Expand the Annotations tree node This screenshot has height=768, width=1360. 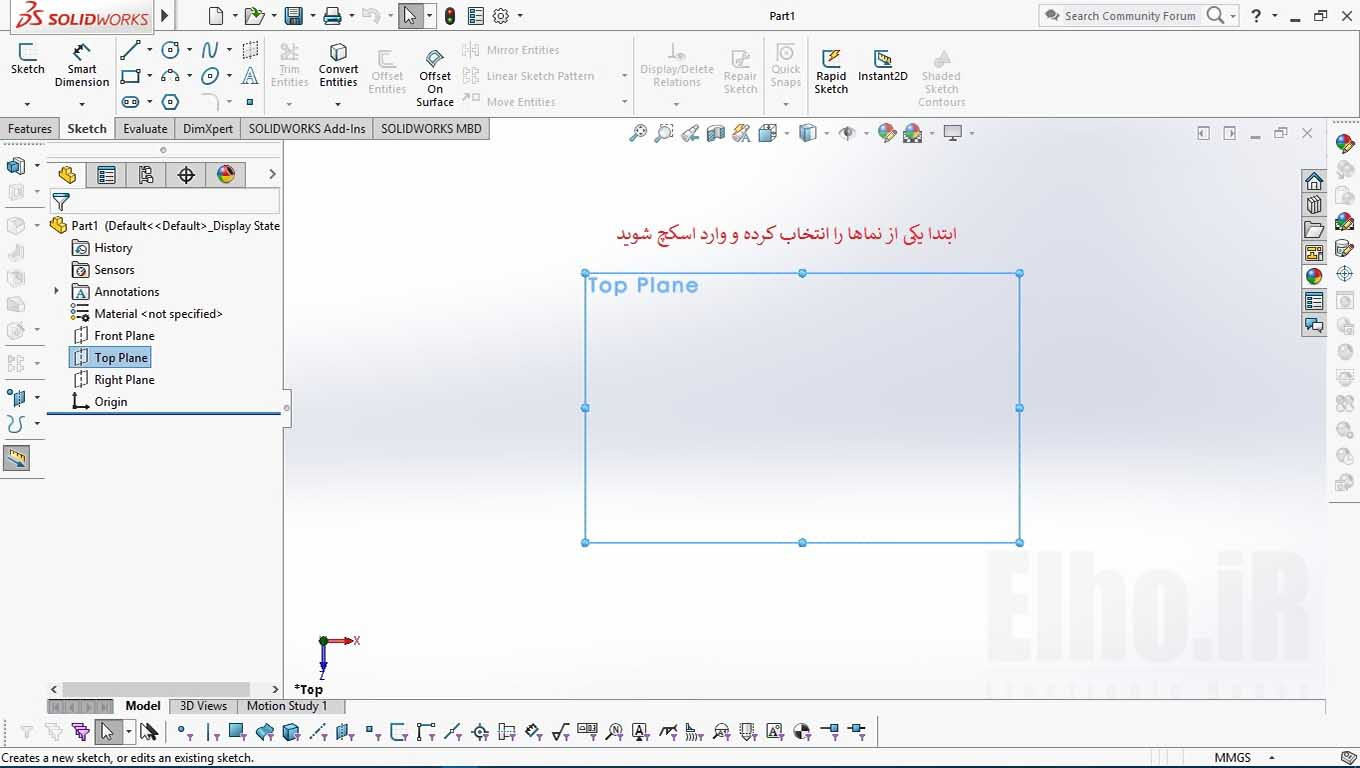[x=56, y=292]
